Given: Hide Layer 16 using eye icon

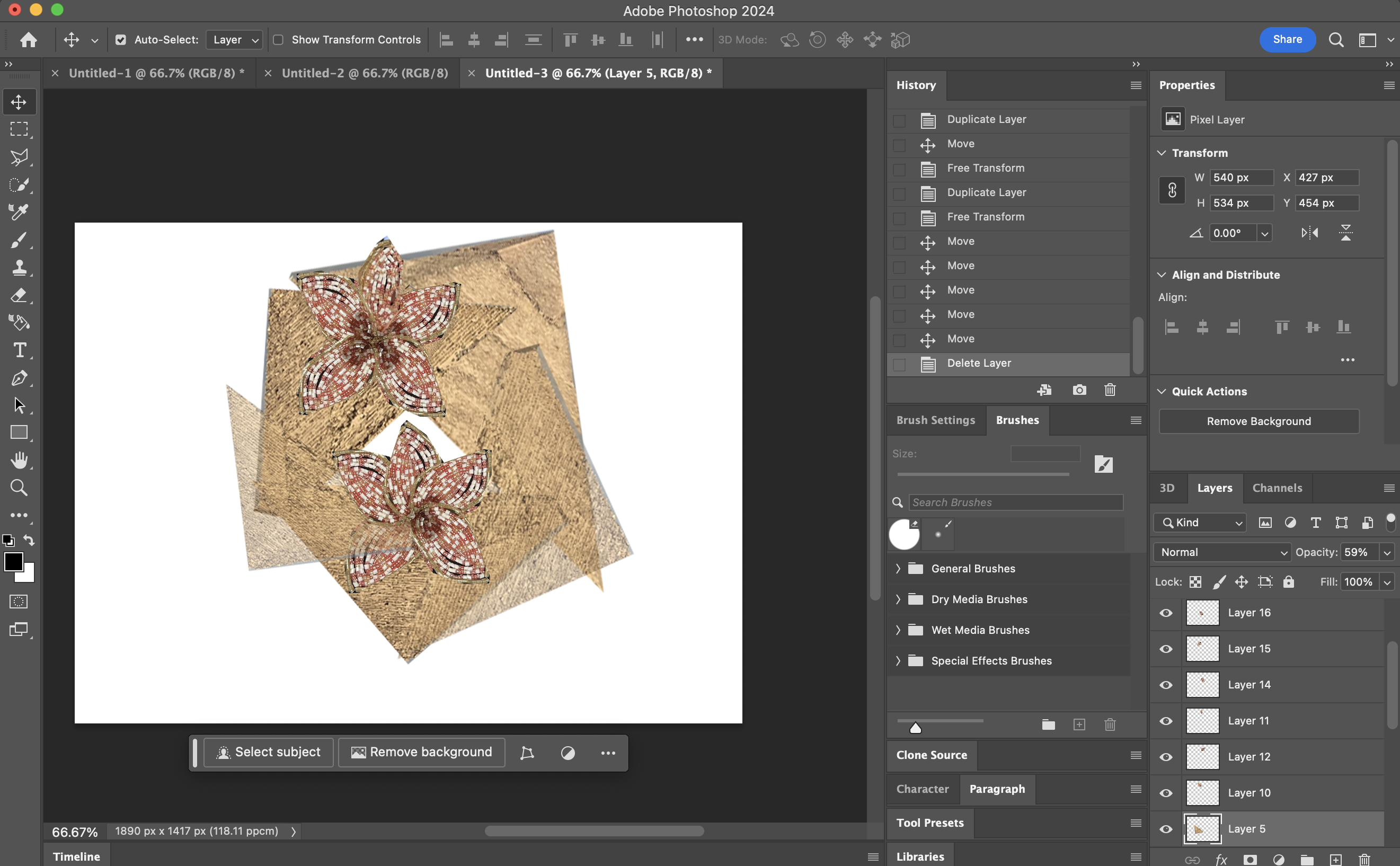Looking at the screenshot, I should pyautogui.click(x=1166, y=613).
